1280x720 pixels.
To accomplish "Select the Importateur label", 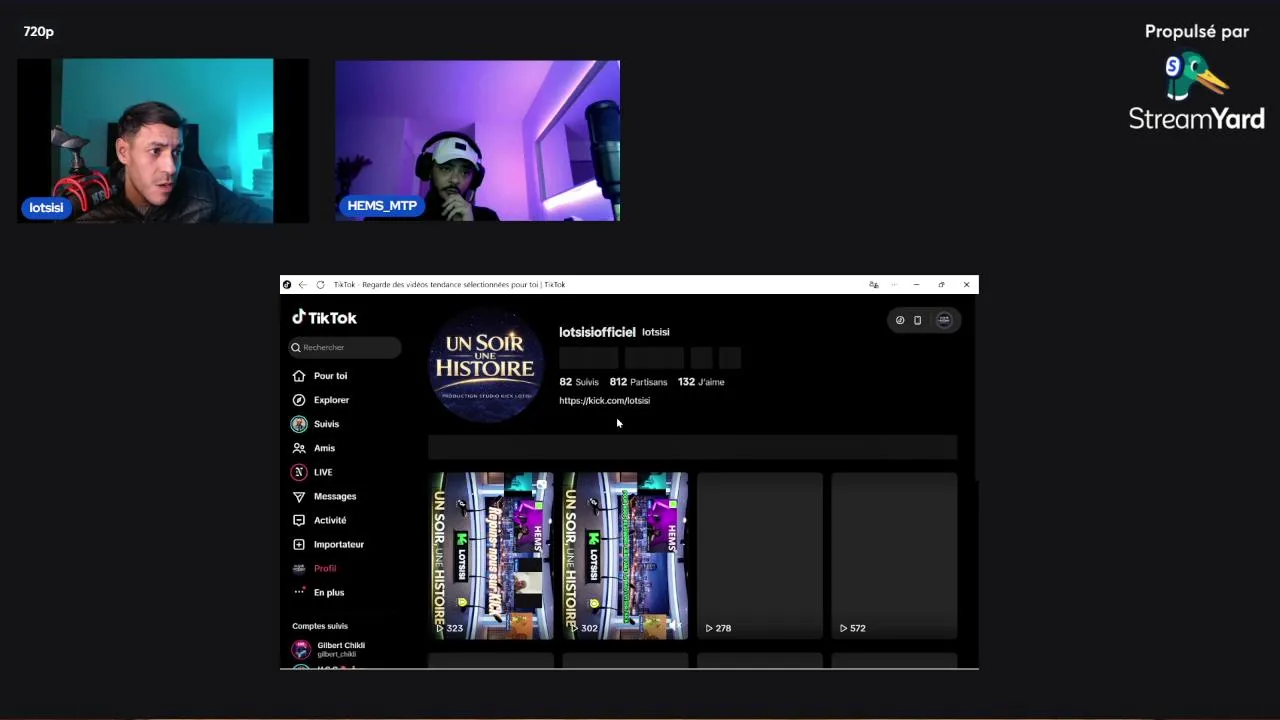I will 339,544.
